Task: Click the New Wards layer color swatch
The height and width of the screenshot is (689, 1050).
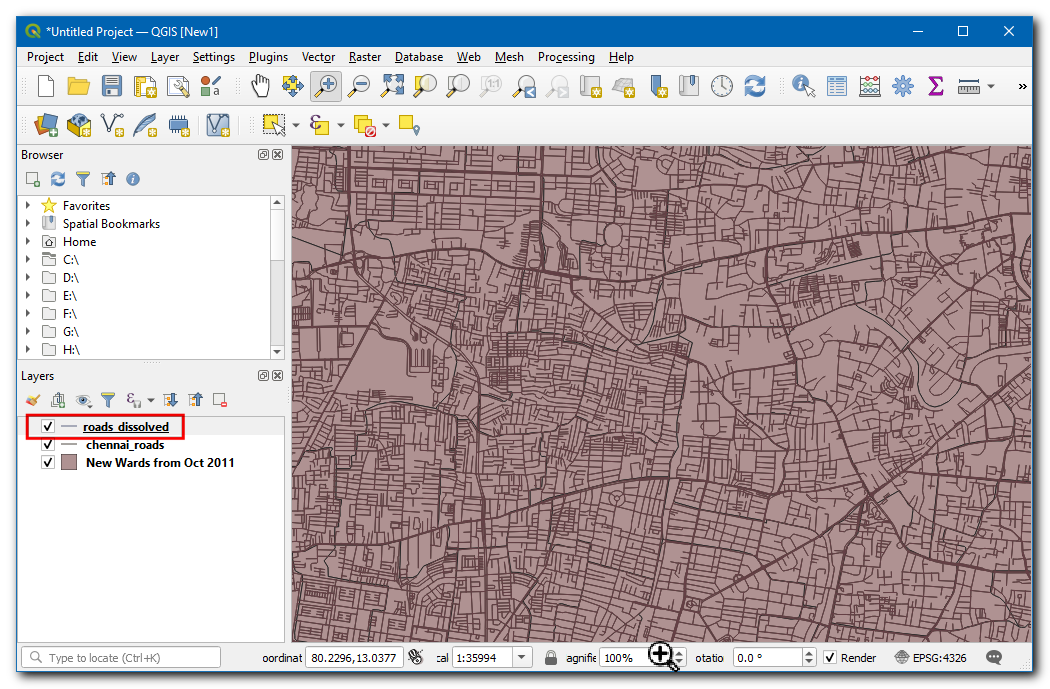Action: coord(69,463)
